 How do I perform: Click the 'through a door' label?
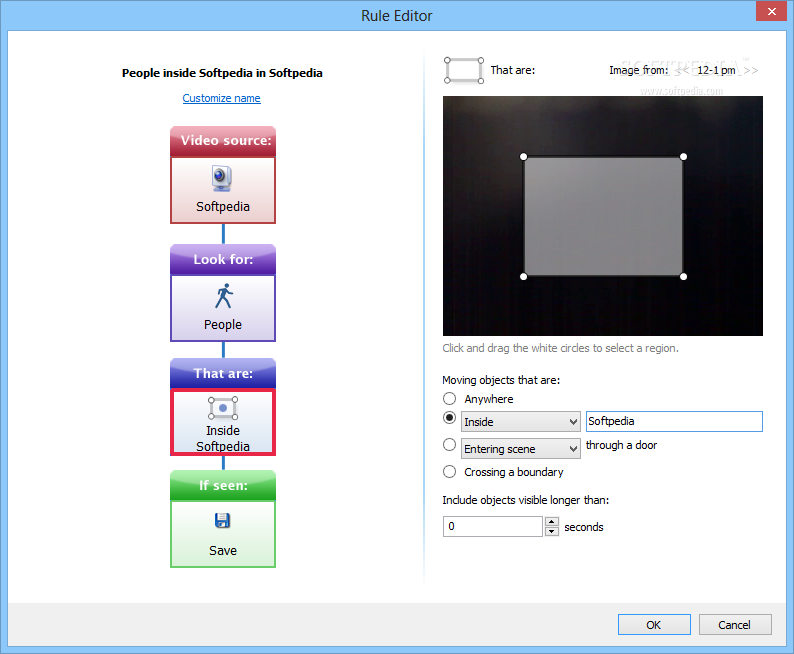621,445
